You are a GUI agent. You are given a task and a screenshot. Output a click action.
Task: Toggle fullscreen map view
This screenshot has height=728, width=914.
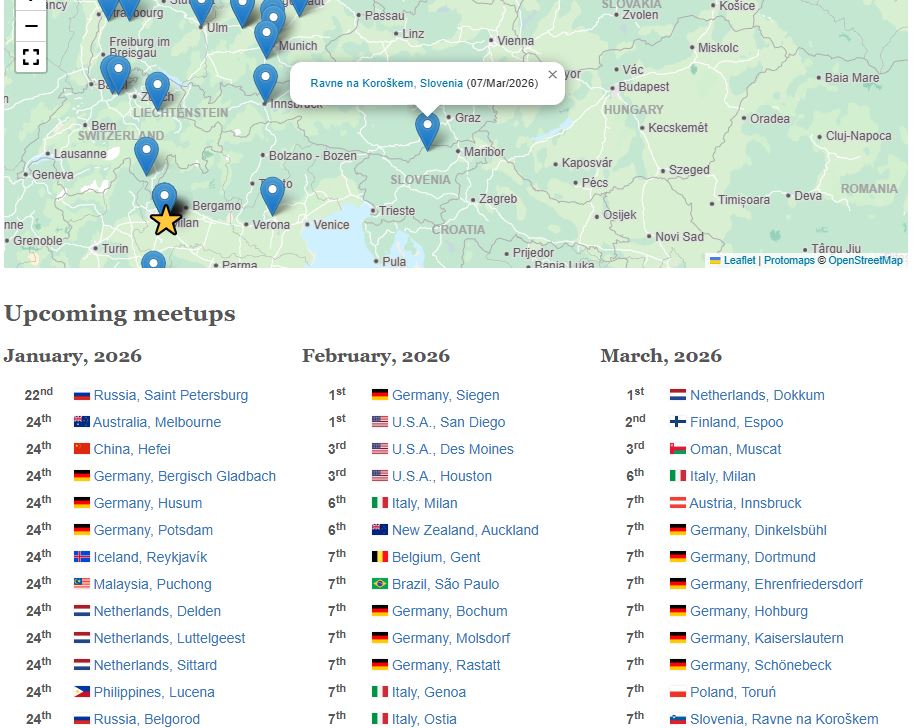pyautogui.click(x=31, y=57)
